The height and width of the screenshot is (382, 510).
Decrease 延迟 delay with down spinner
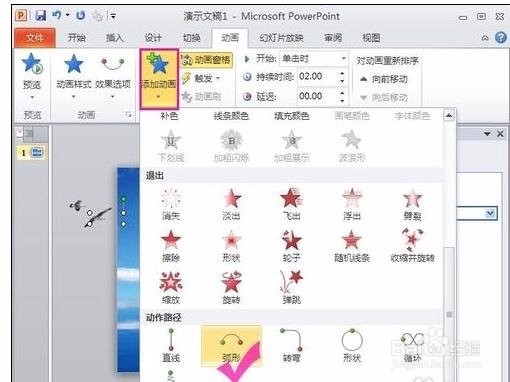pos(342,100)
